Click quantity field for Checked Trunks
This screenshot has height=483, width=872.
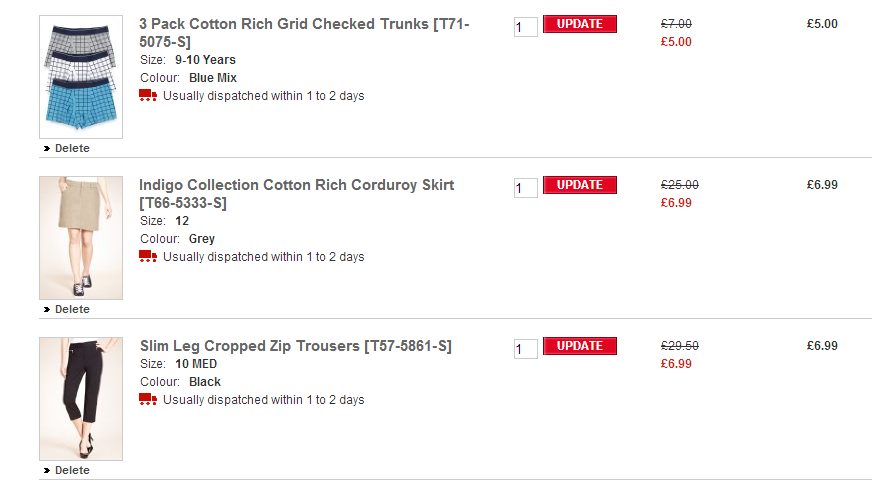[x=525, y=27]
